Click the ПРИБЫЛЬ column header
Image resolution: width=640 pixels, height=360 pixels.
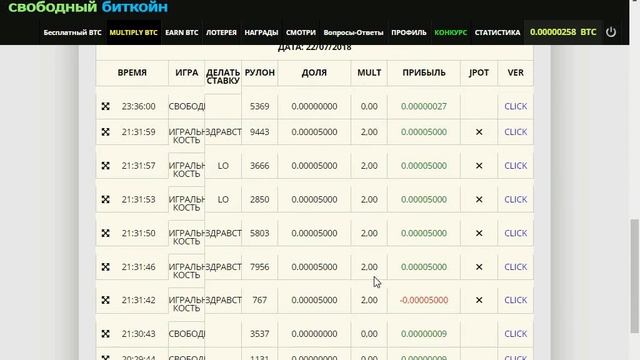pyautogui.click(x=424, y=73)
